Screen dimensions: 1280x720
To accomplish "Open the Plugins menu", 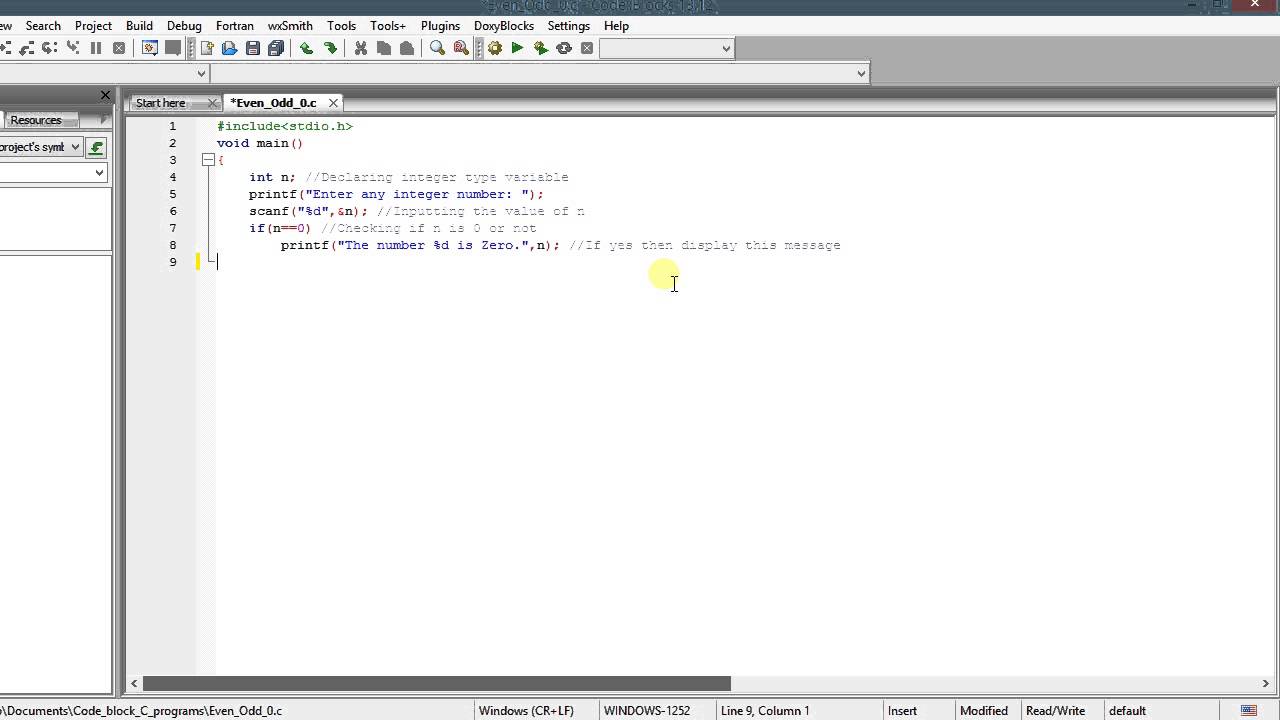I will (x=440, y=25).
